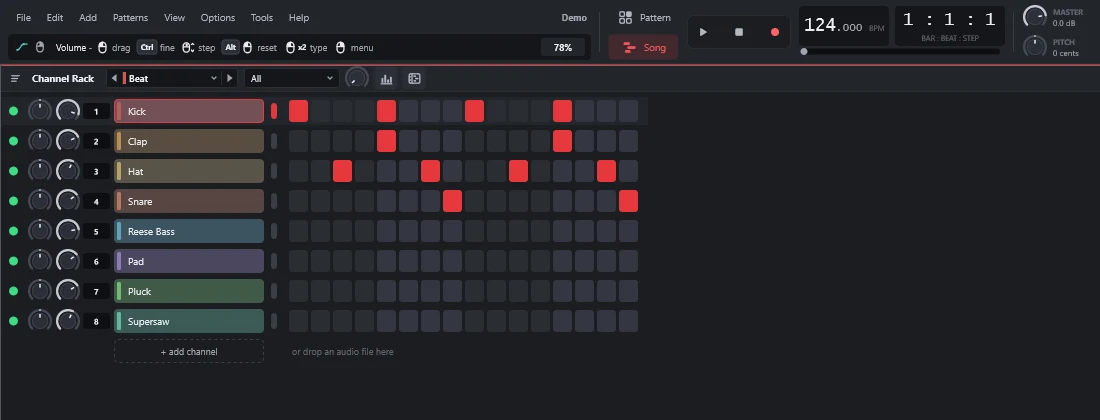Click the channel rack swing knob

click(x=357, y=79)
